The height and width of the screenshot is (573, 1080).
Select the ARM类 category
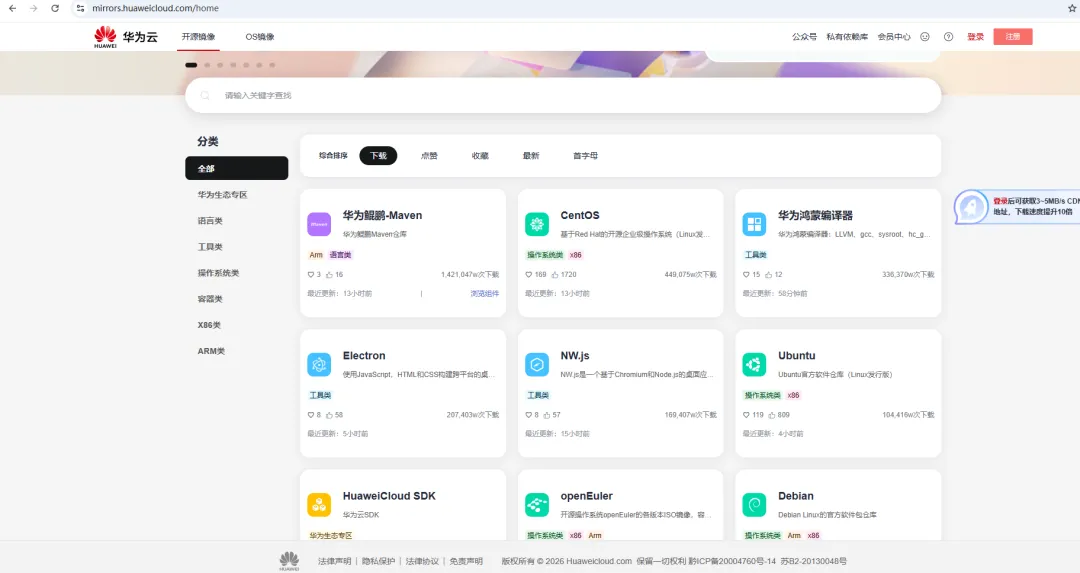[x=211, y=351]
